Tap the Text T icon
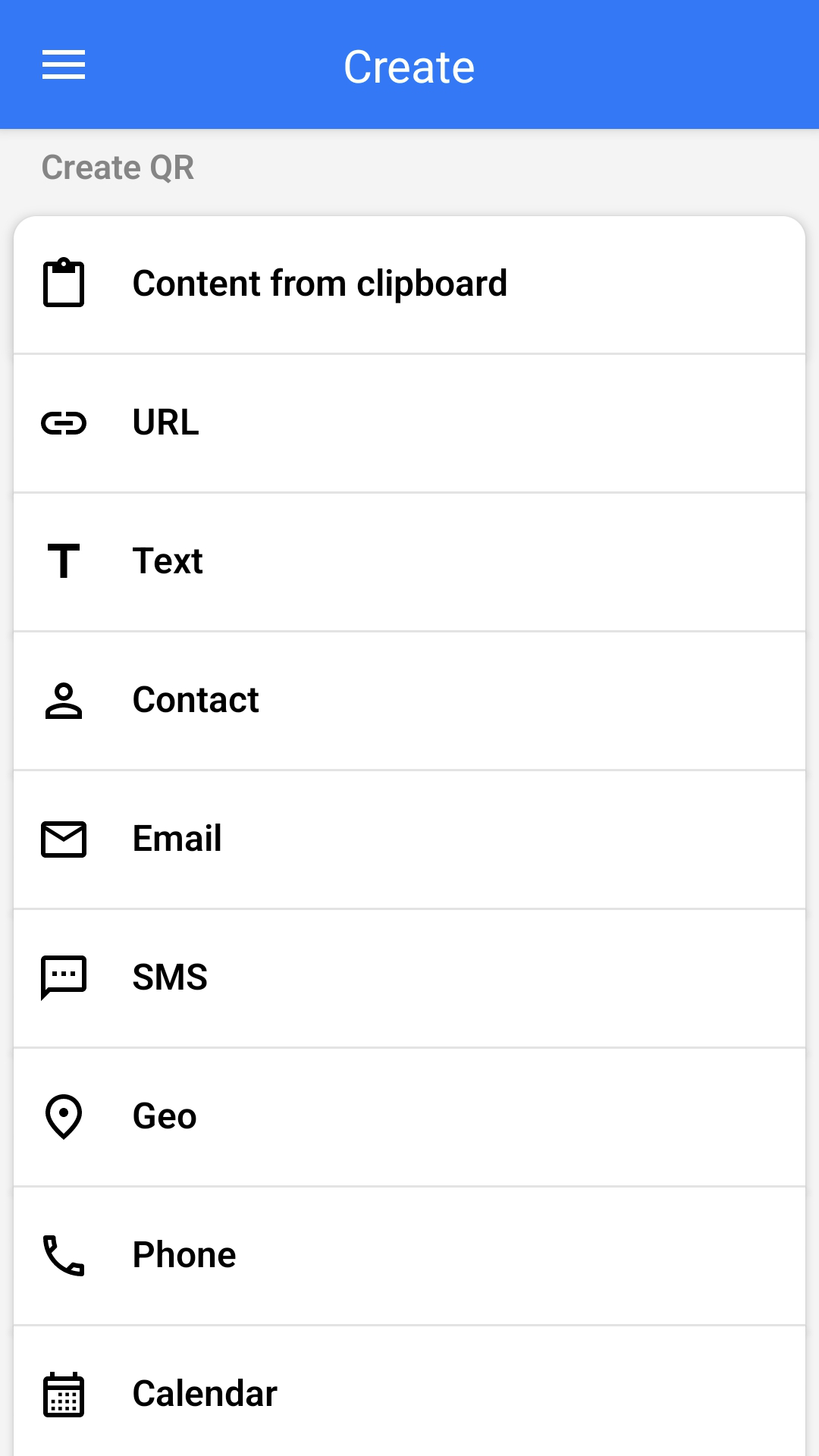 [x=64, y=562]
